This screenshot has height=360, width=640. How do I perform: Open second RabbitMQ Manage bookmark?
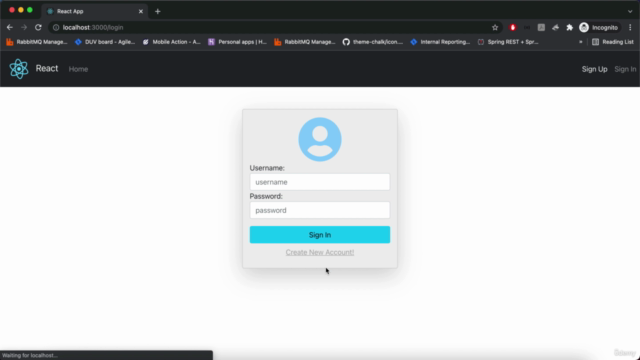304,42
